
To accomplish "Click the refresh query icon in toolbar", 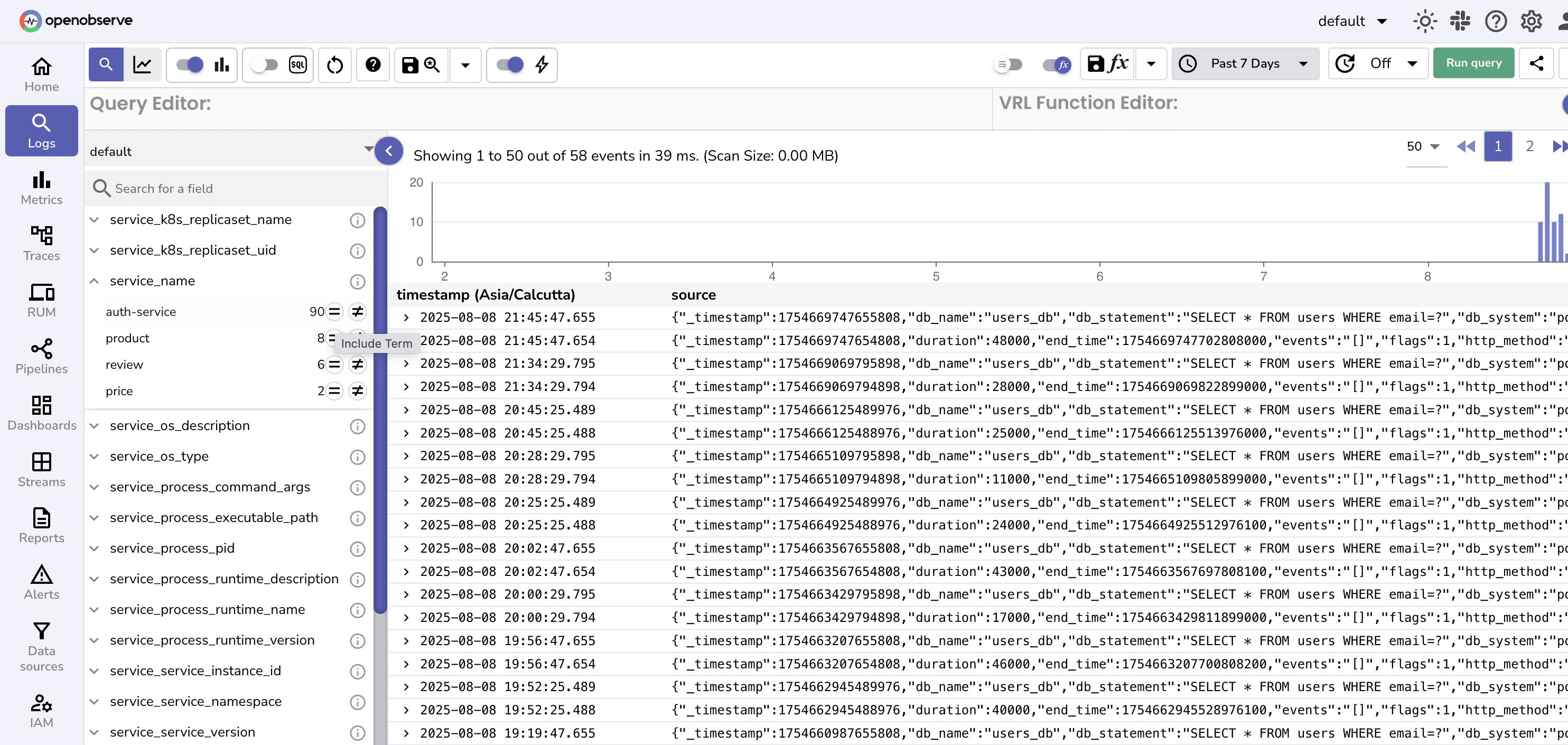I will click(x=334, y=64).
